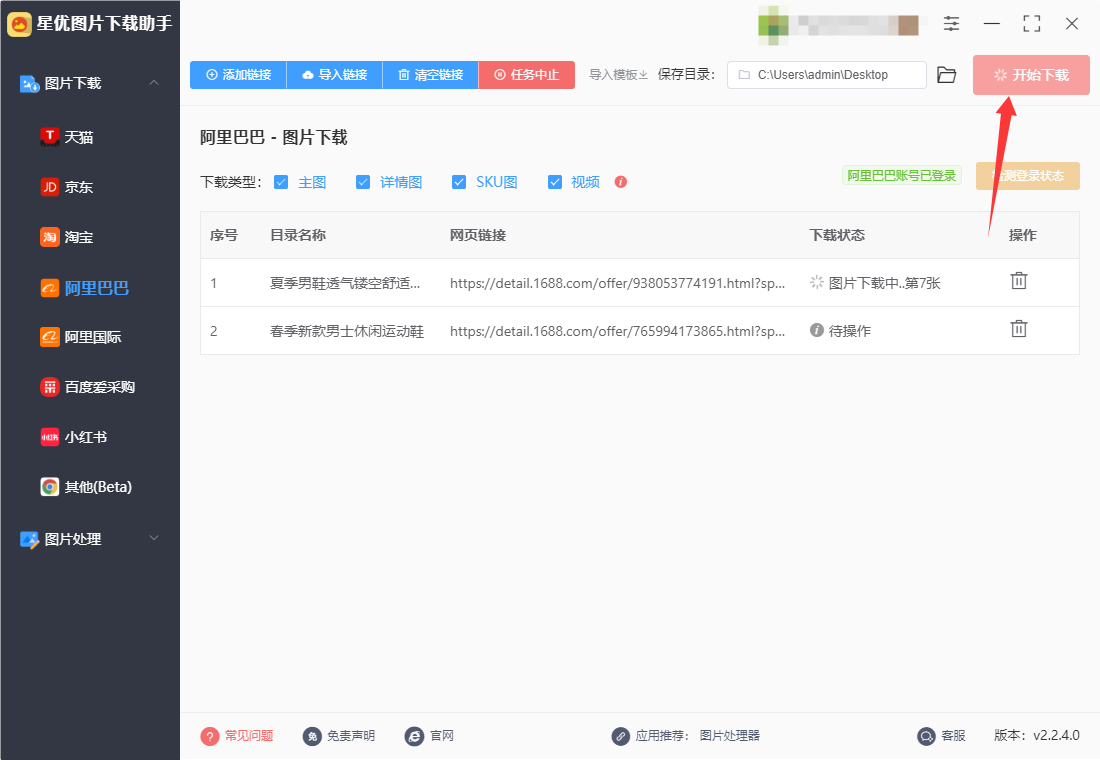This screenshot has width=1100, height=760.
Task: Click the 待操作 status in row 2
Action: click(840, 331)
